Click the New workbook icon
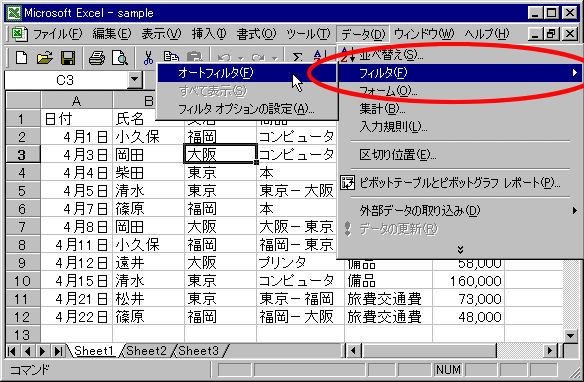 pyautogui.click(x=21, y=58)
